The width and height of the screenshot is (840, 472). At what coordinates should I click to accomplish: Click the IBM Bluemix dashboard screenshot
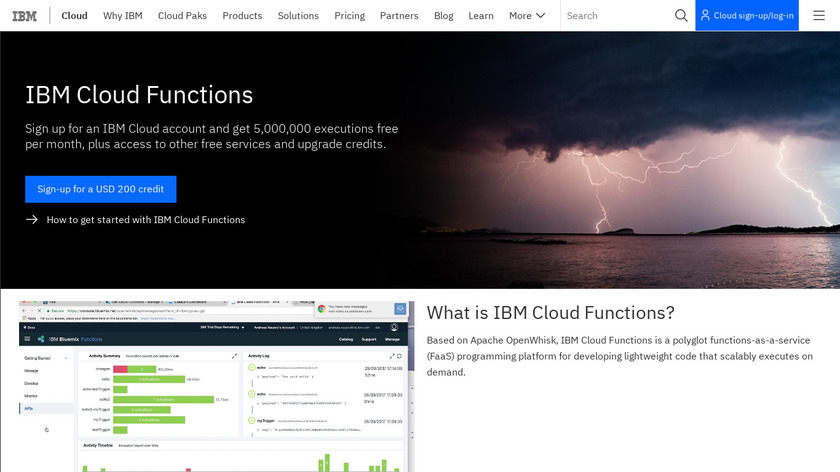point(215,386)
